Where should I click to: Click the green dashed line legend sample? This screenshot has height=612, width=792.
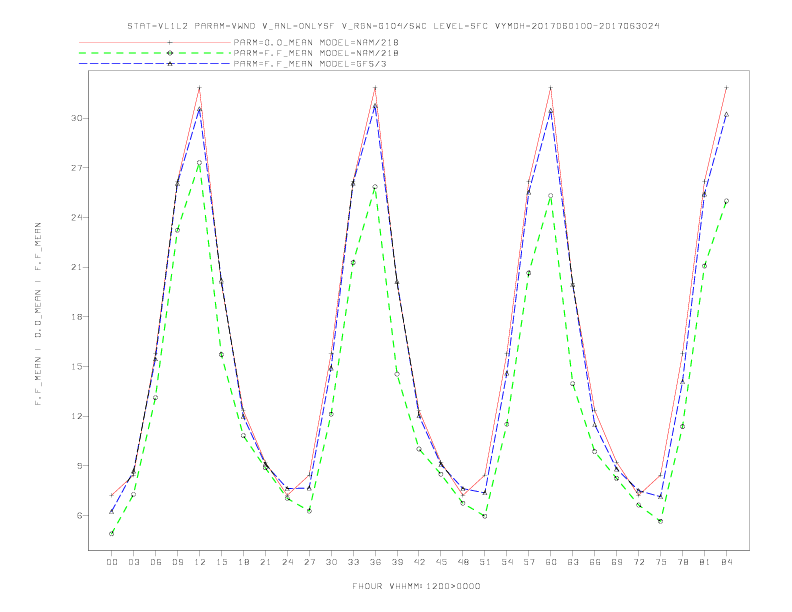click(x=155, y=53)
